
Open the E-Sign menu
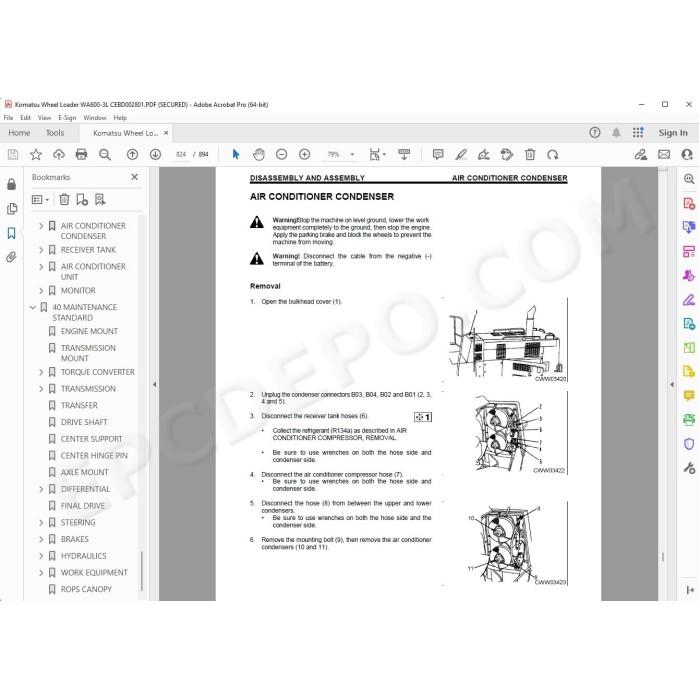pyautogui.click(x=67, y=118)
